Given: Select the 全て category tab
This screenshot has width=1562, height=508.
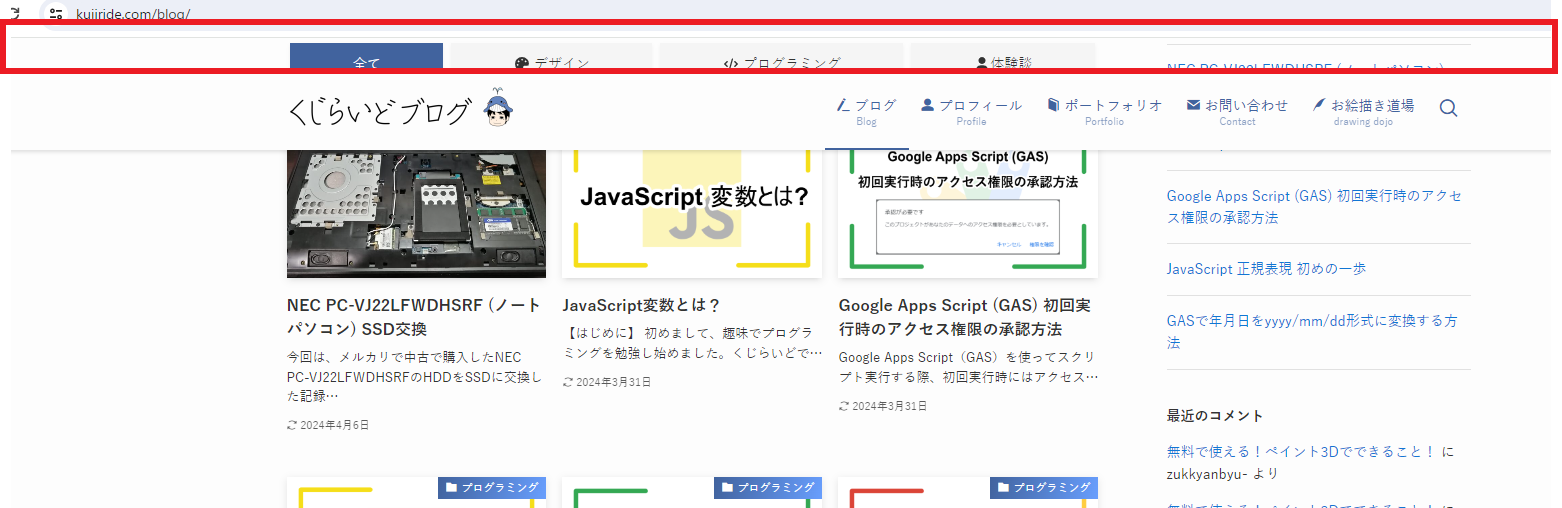Looking at the screenshot, I should pos(366,60).
